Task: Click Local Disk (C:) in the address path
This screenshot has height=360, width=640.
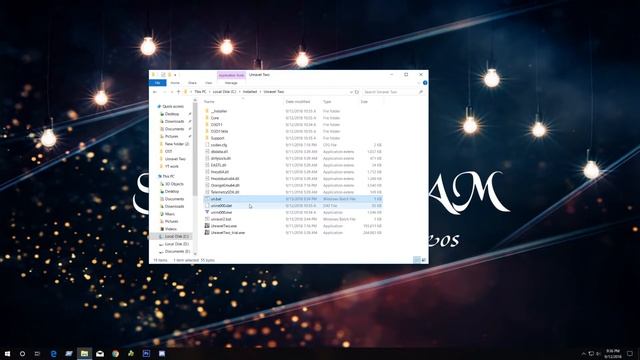Action: (224, 92)
